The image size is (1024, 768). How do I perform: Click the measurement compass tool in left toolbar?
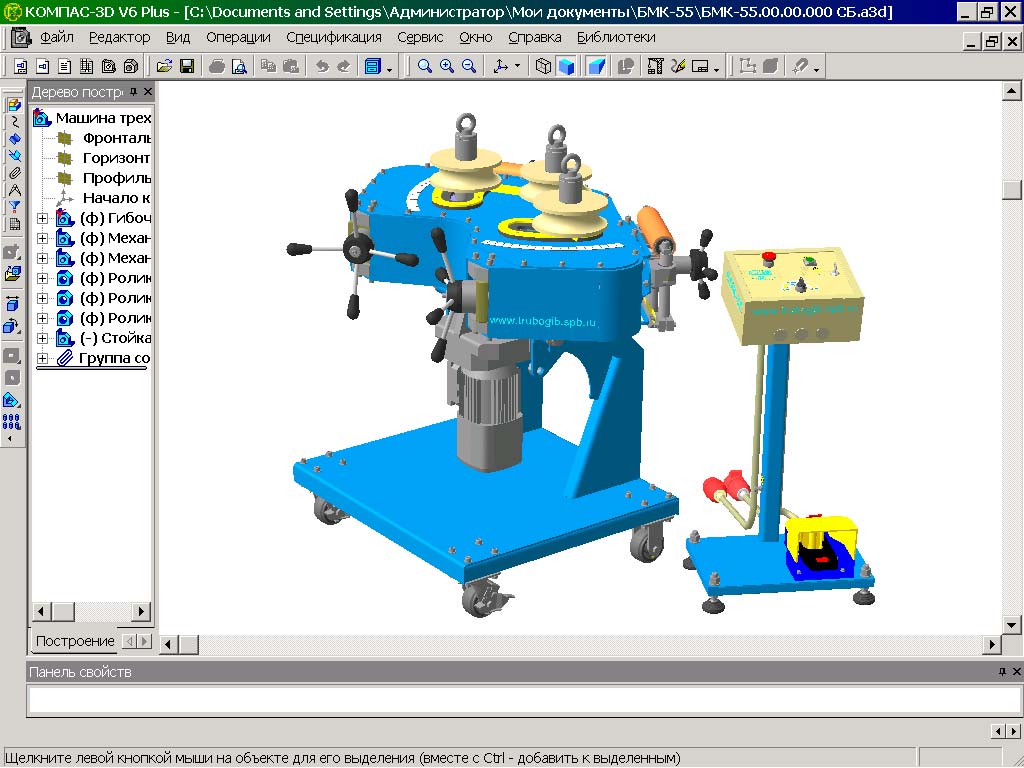point(14,190)
